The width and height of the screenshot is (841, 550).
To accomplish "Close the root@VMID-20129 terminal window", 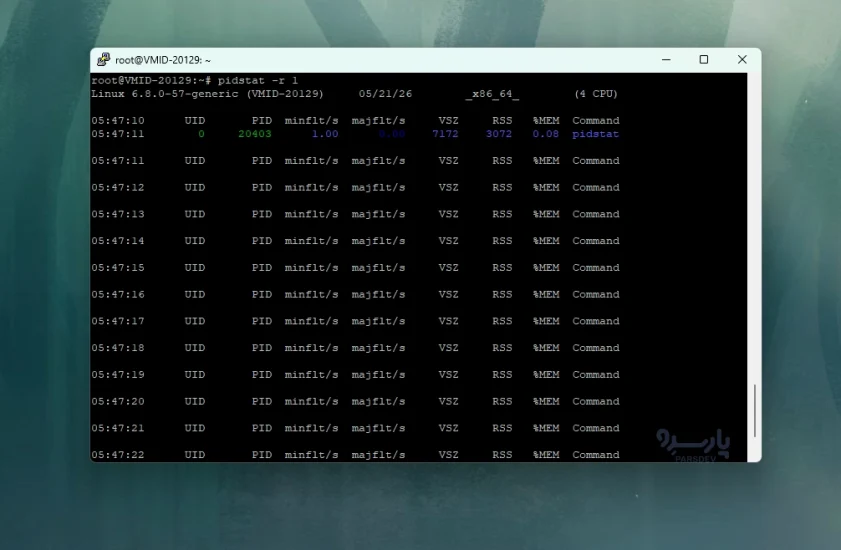I will tap(742, 60).
